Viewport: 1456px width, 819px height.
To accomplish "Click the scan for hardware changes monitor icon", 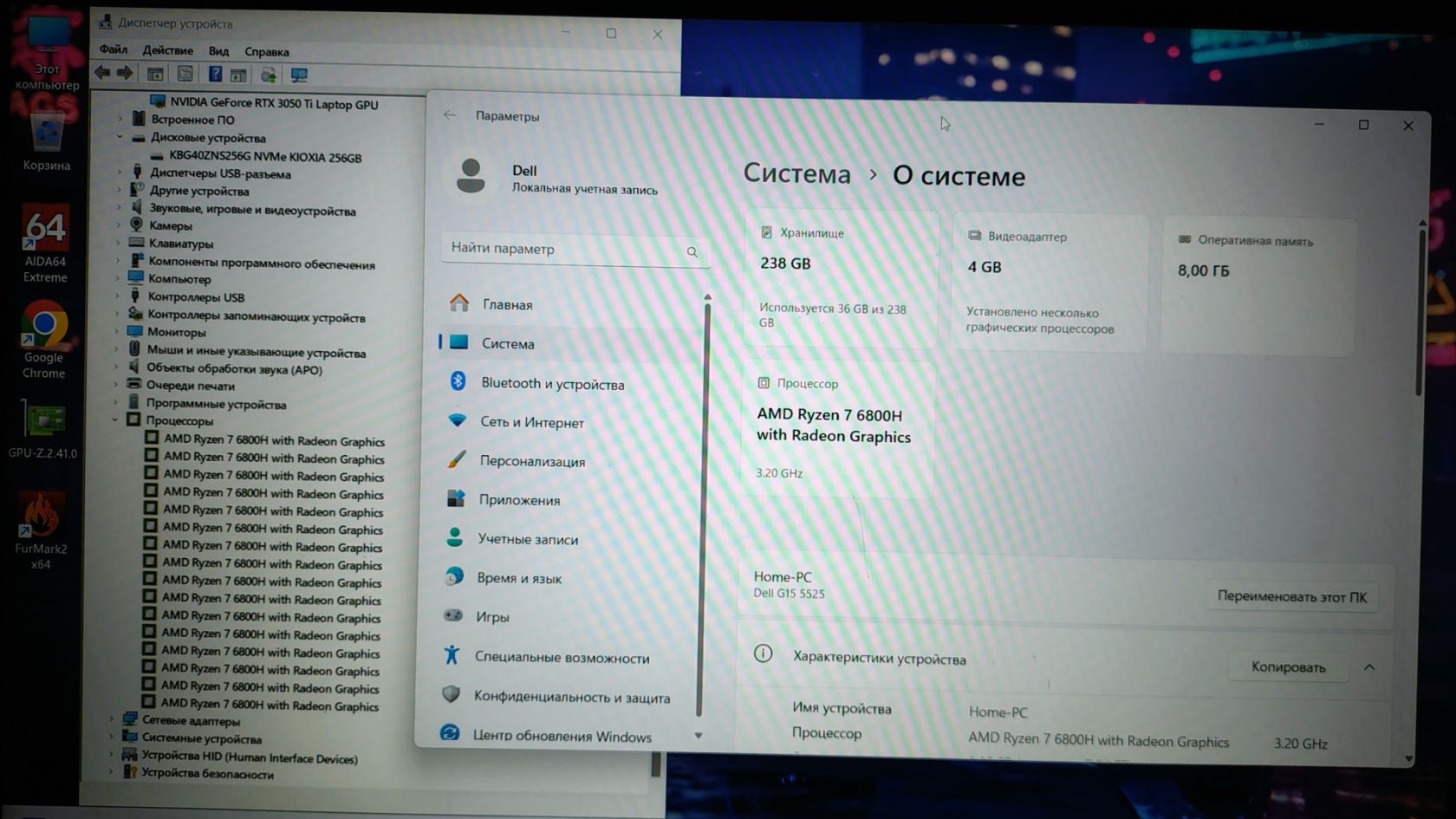I will point(299,75).
